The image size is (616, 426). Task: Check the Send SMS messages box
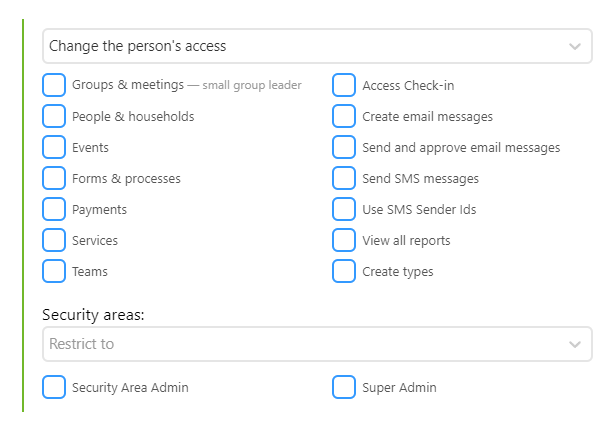tap(344, 178)
